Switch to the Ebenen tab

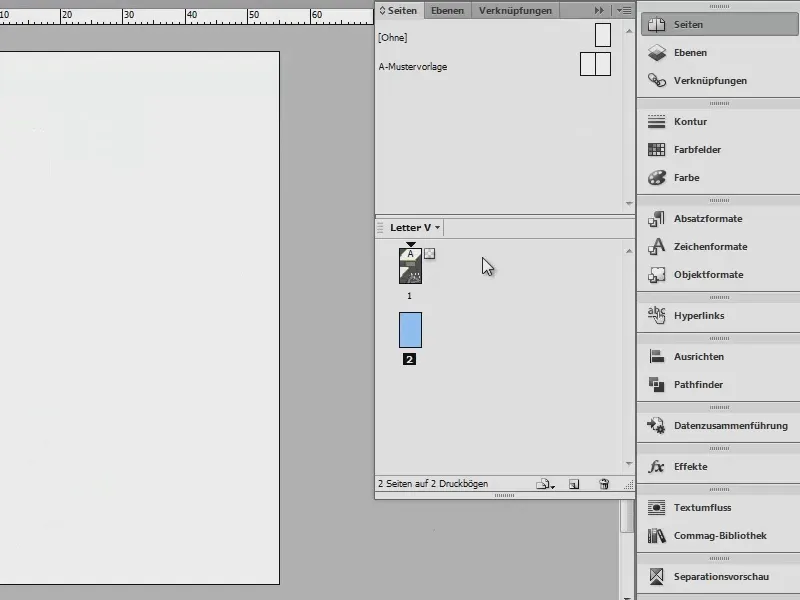[x=447, y=10]
